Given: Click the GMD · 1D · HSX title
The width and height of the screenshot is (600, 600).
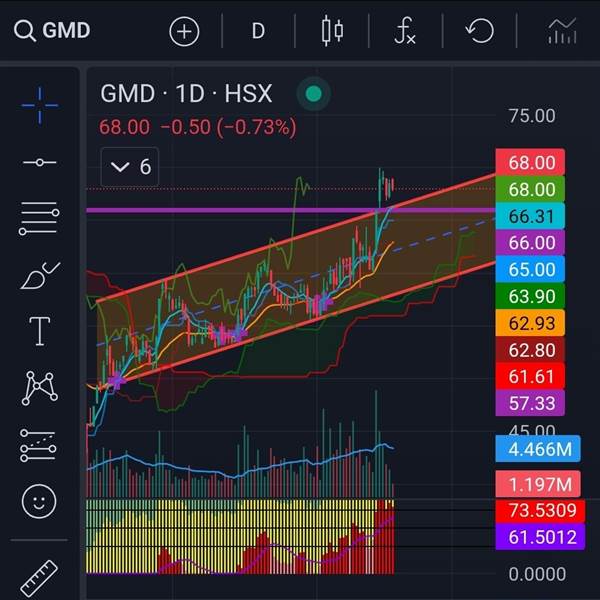Looking at the screenshot, I should point(186,93).
